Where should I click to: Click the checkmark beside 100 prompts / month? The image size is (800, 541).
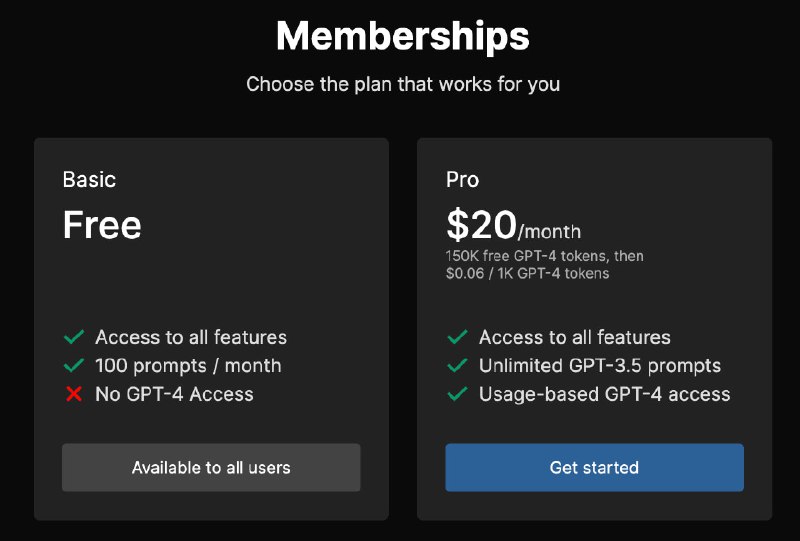pyautogui.click(x=73, y=366)
